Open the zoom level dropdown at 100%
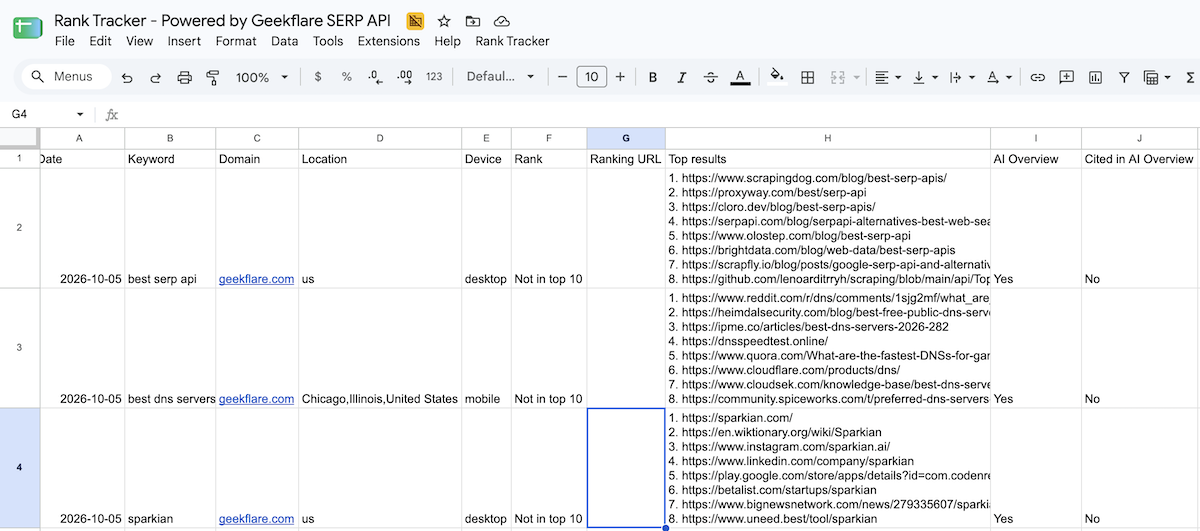 point(261,77)
